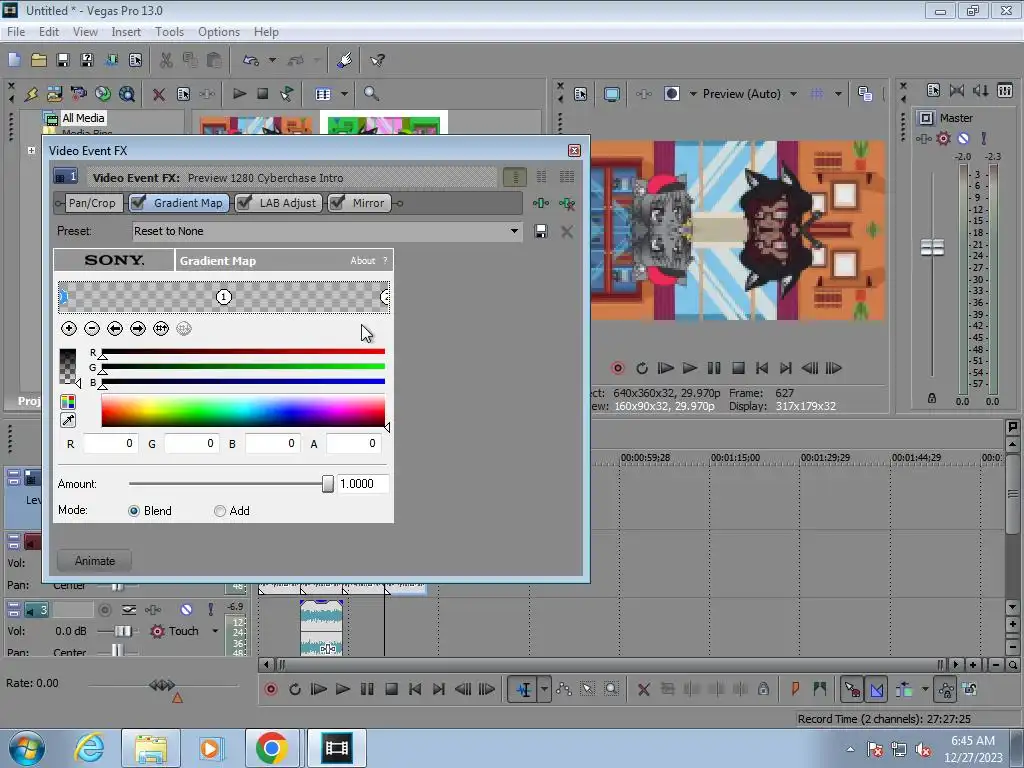Remove selected media with red X
Viewport: 1024px width, 768px height.
[159, 94]
